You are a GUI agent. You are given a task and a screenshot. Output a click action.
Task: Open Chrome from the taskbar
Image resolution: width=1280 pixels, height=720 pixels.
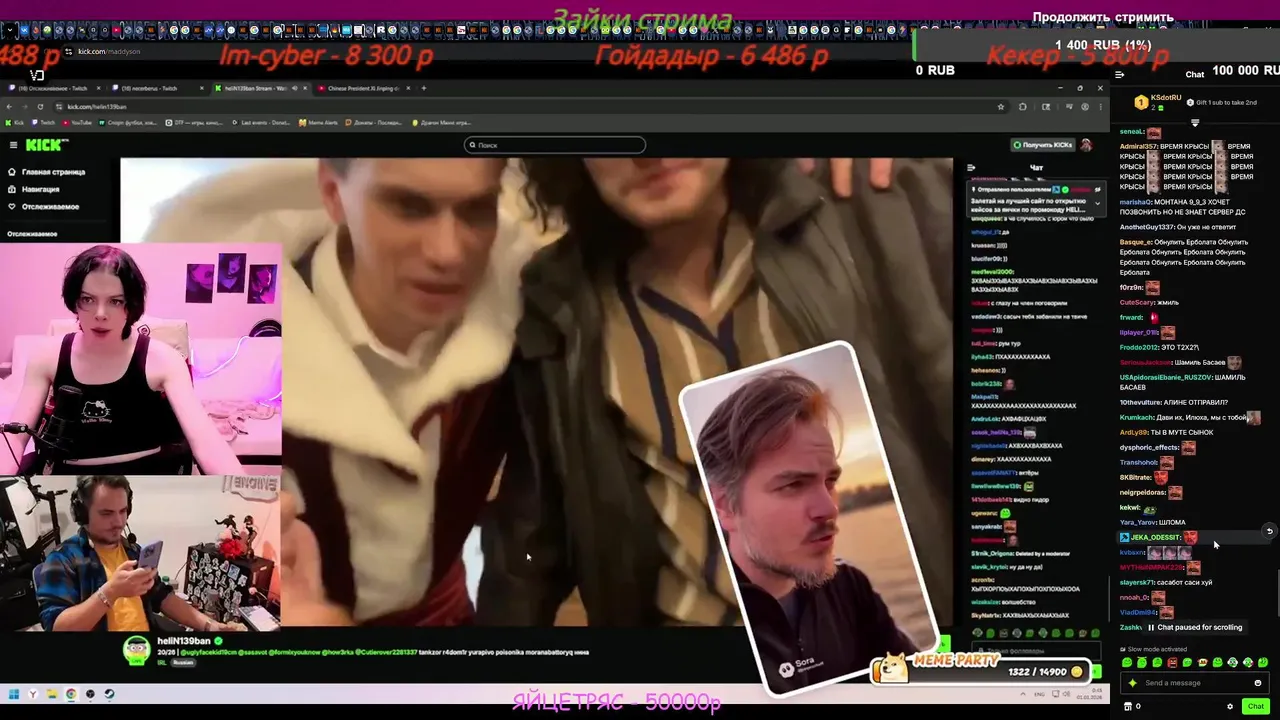[x=71, y=694]
